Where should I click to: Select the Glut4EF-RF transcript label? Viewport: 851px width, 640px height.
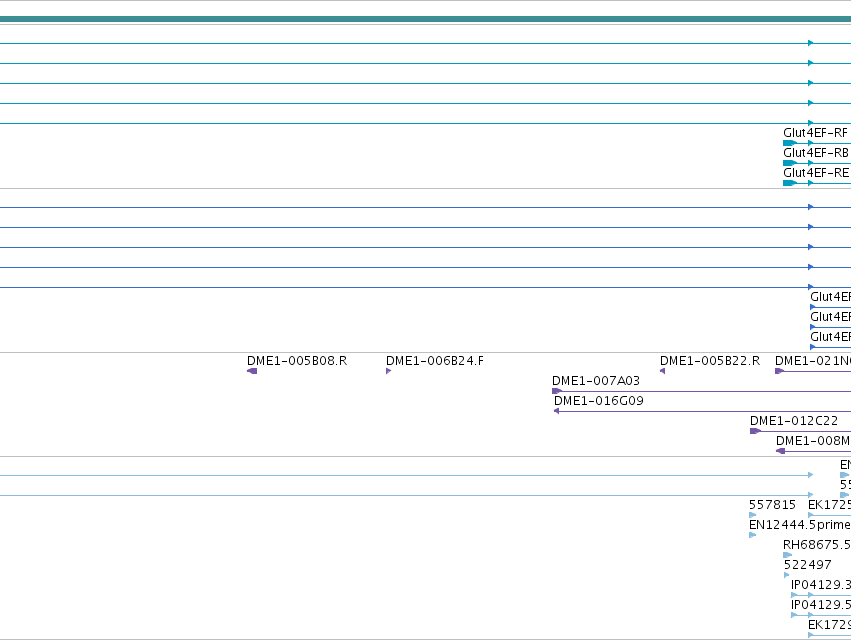tap(815, 133)
